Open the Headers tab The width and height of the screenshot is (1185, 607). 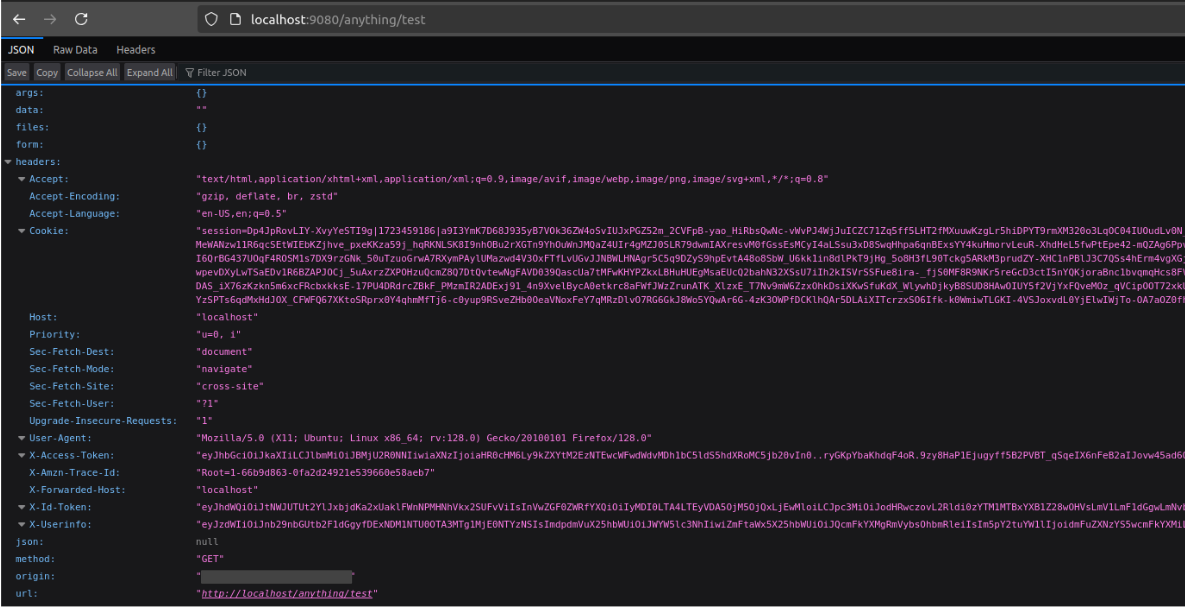click(x=136, y=50)
